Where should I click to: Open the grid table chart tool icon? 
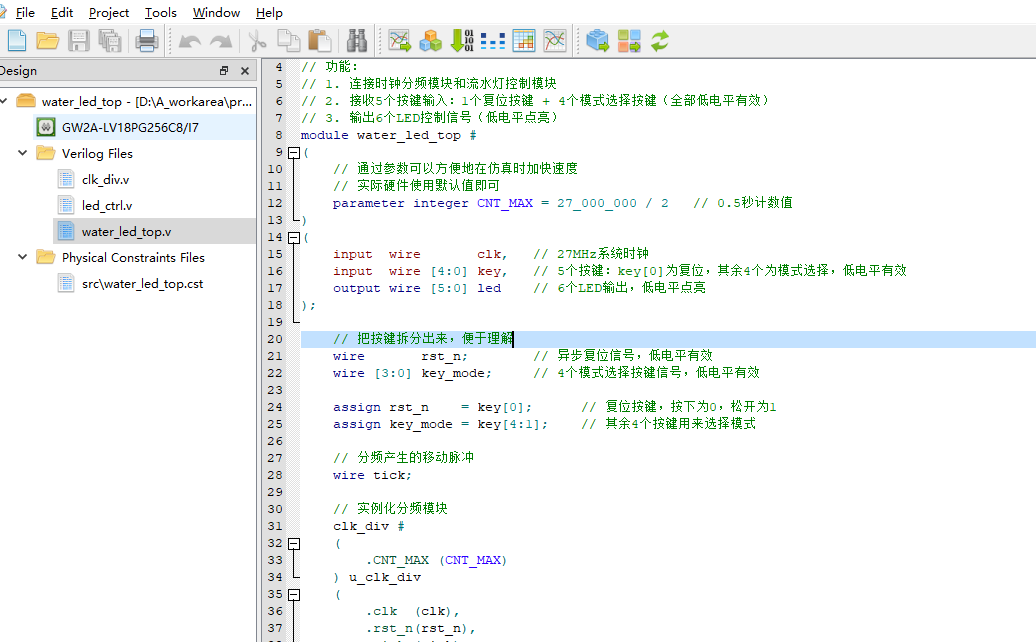click(523, 41)
